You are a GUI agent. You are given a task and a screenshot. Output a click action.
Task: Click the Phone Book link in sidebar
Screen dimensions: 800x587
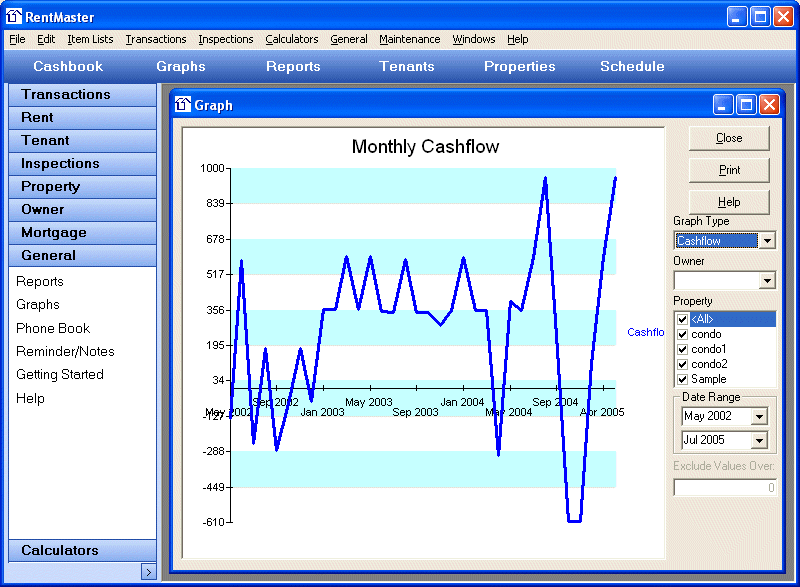pyautogui.click(x=53, y=328)
